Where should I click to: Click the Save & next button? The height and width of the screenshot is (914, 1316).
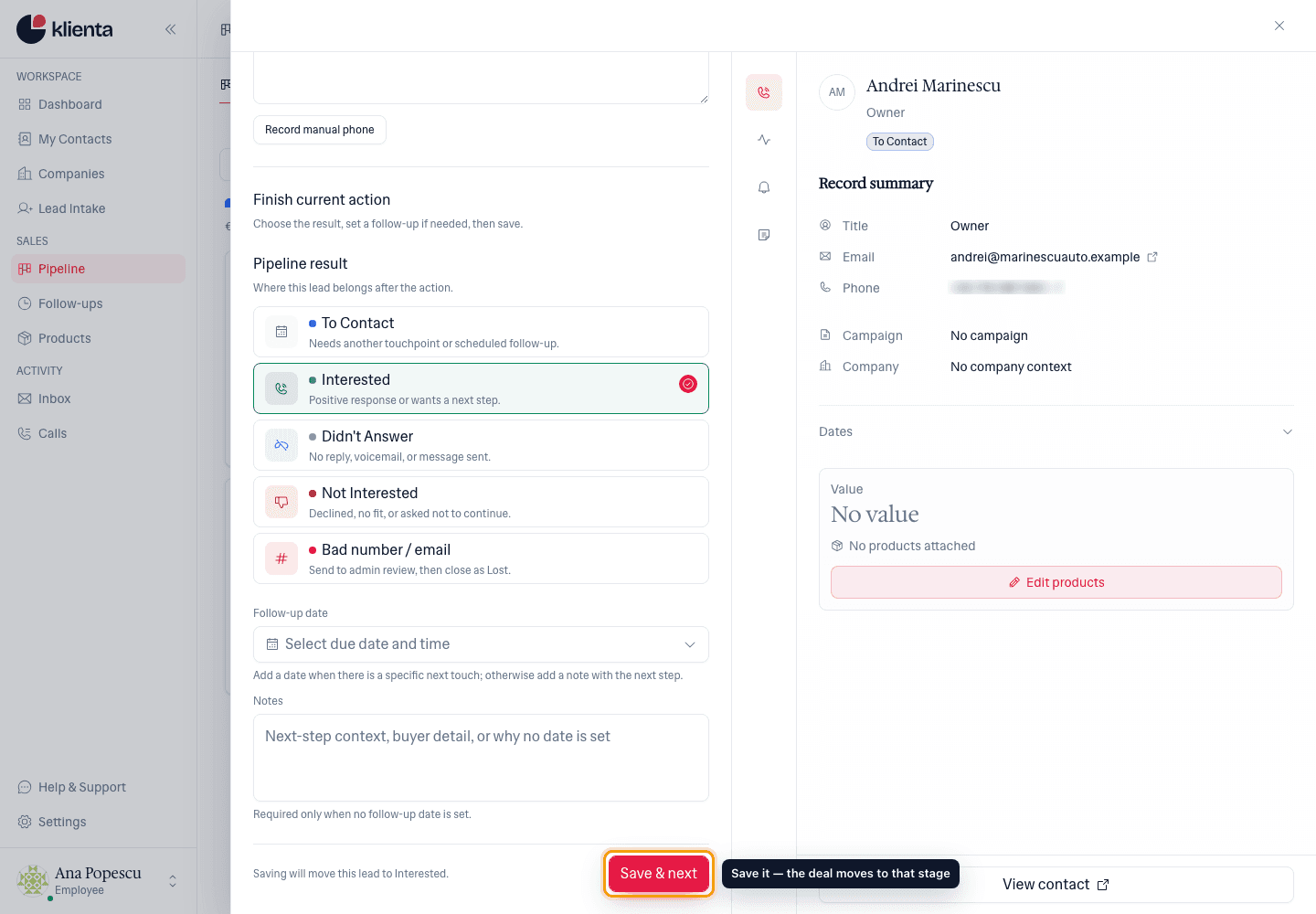click(659, 874)
